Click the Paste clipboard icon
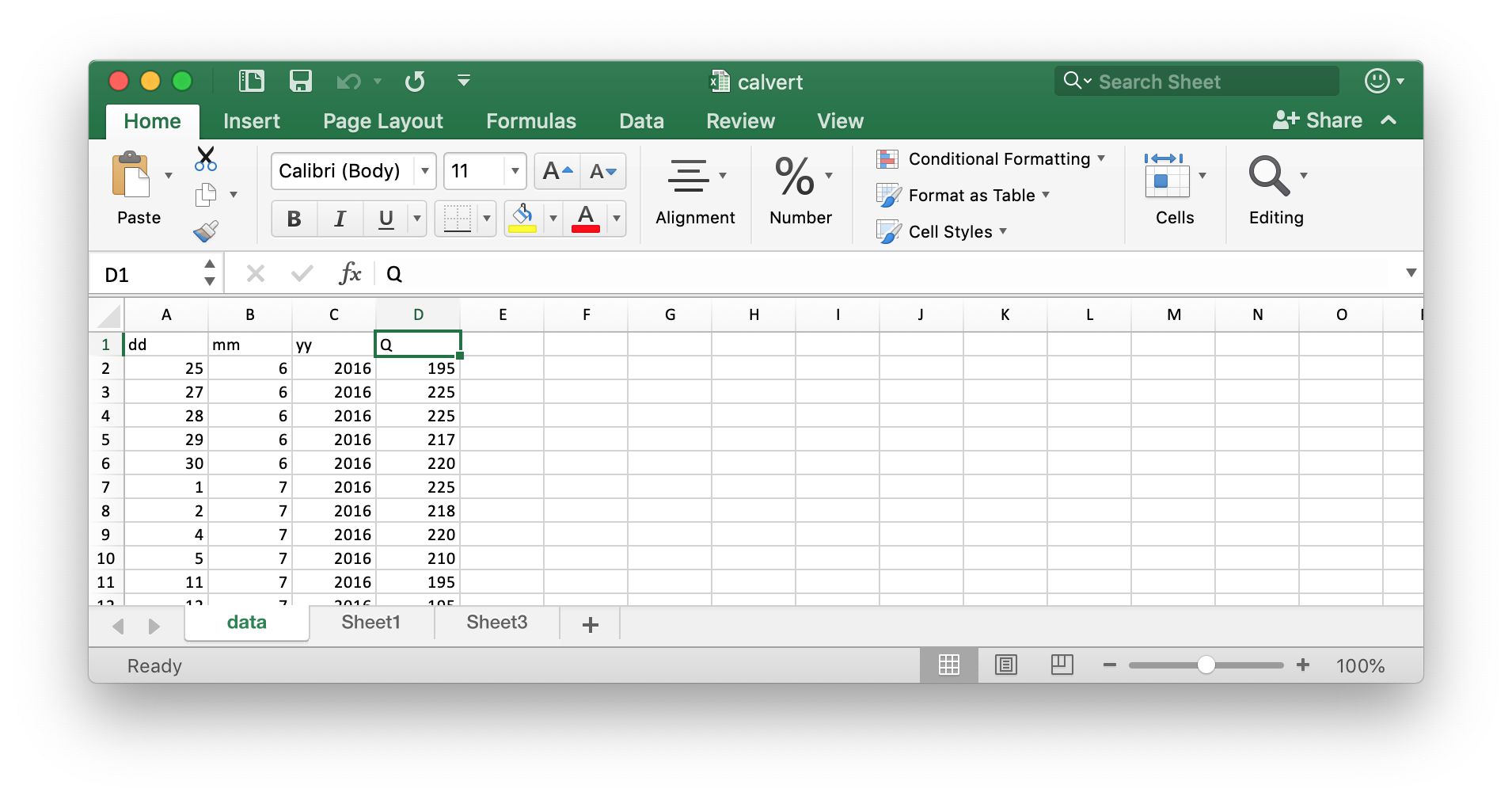Screen dimensions: 1512x800 point(131,174)
